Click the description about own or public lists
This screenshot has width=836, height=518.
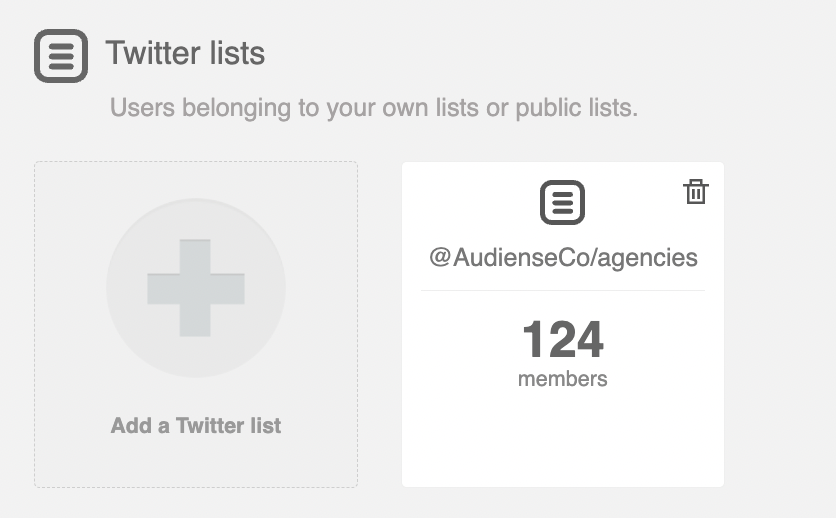tap(374, 108)
